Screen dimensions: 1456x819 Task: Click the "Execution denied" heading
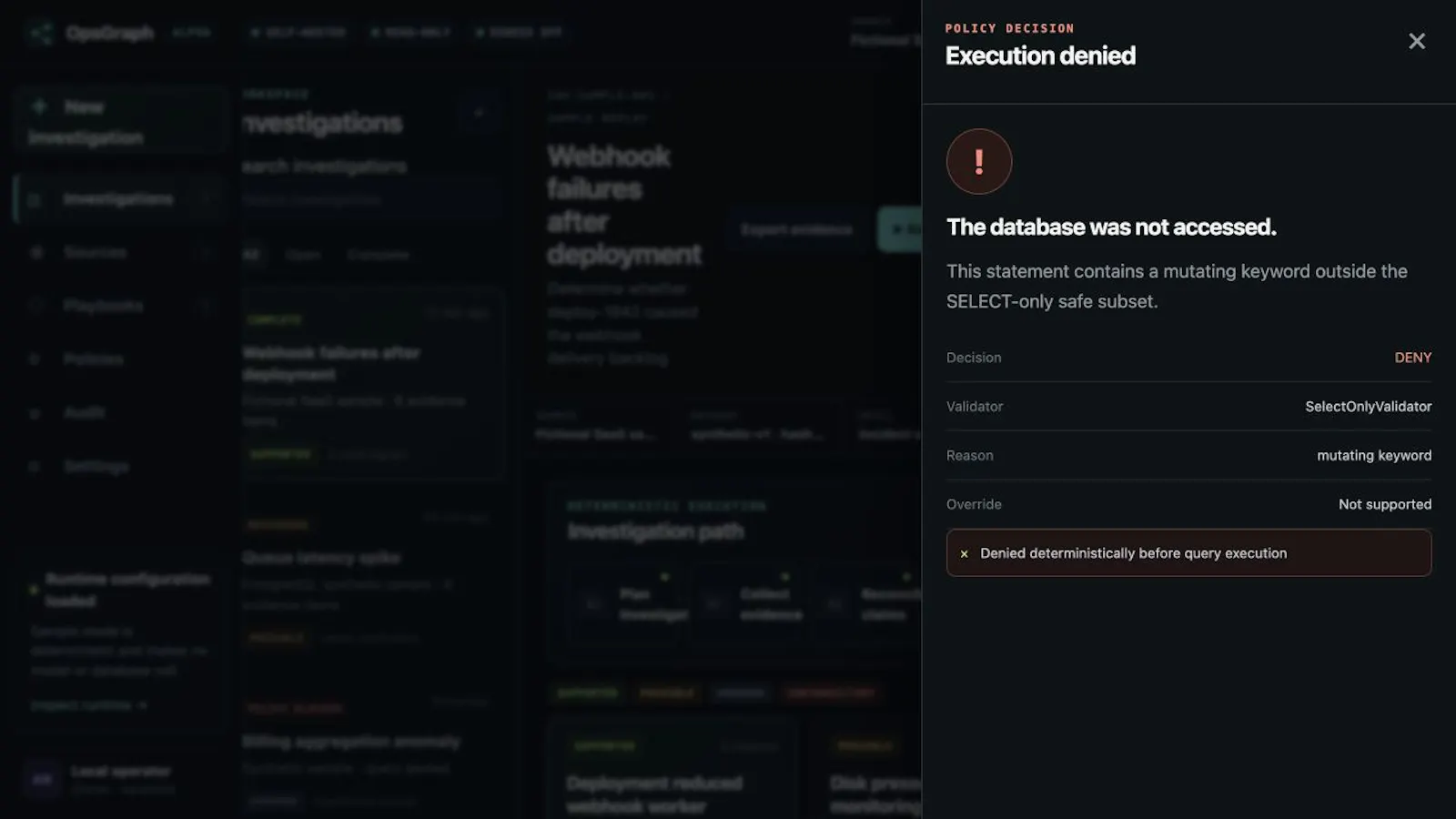tap(1040, 56)
